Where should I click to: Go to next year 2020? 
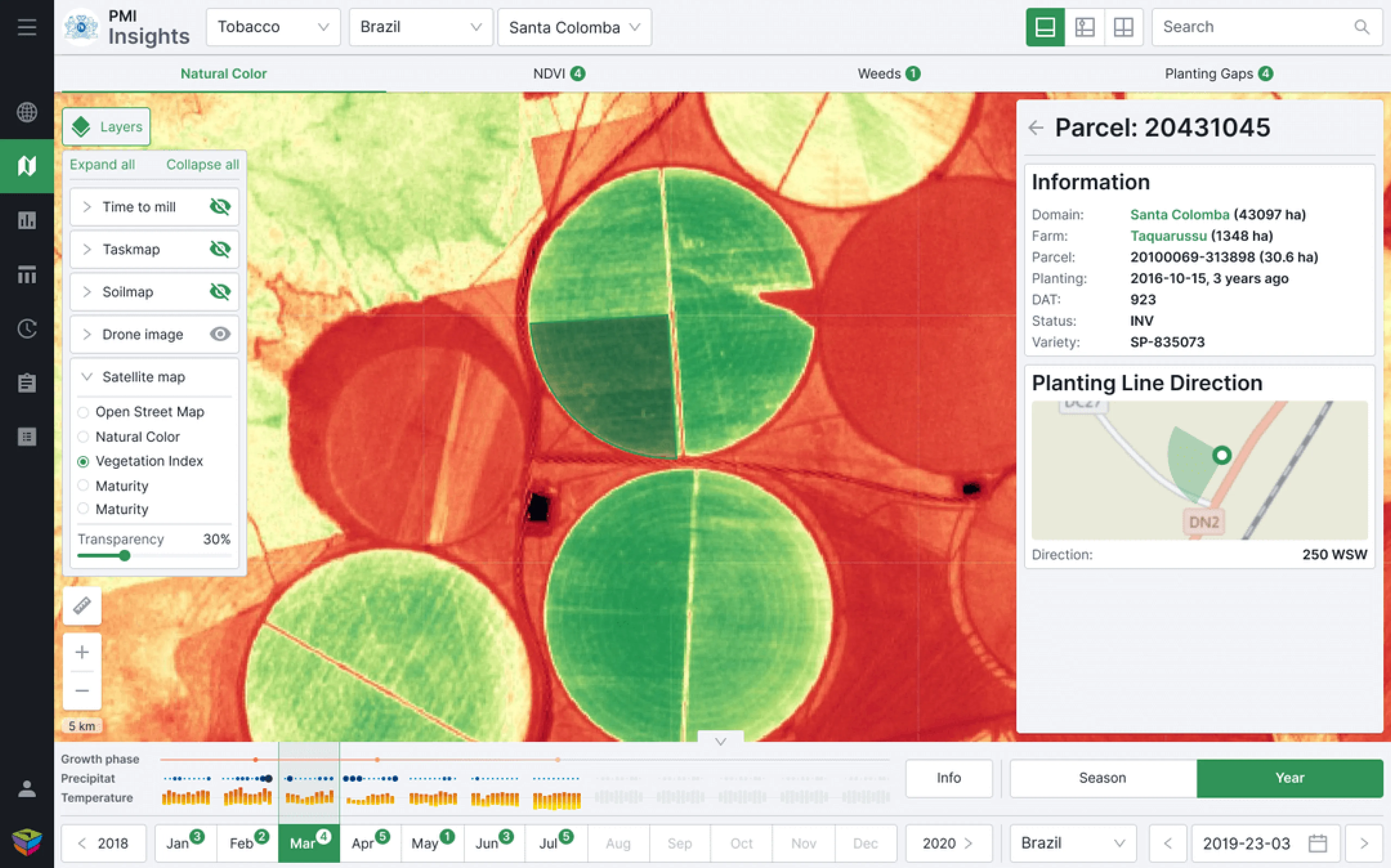(948, 843)
